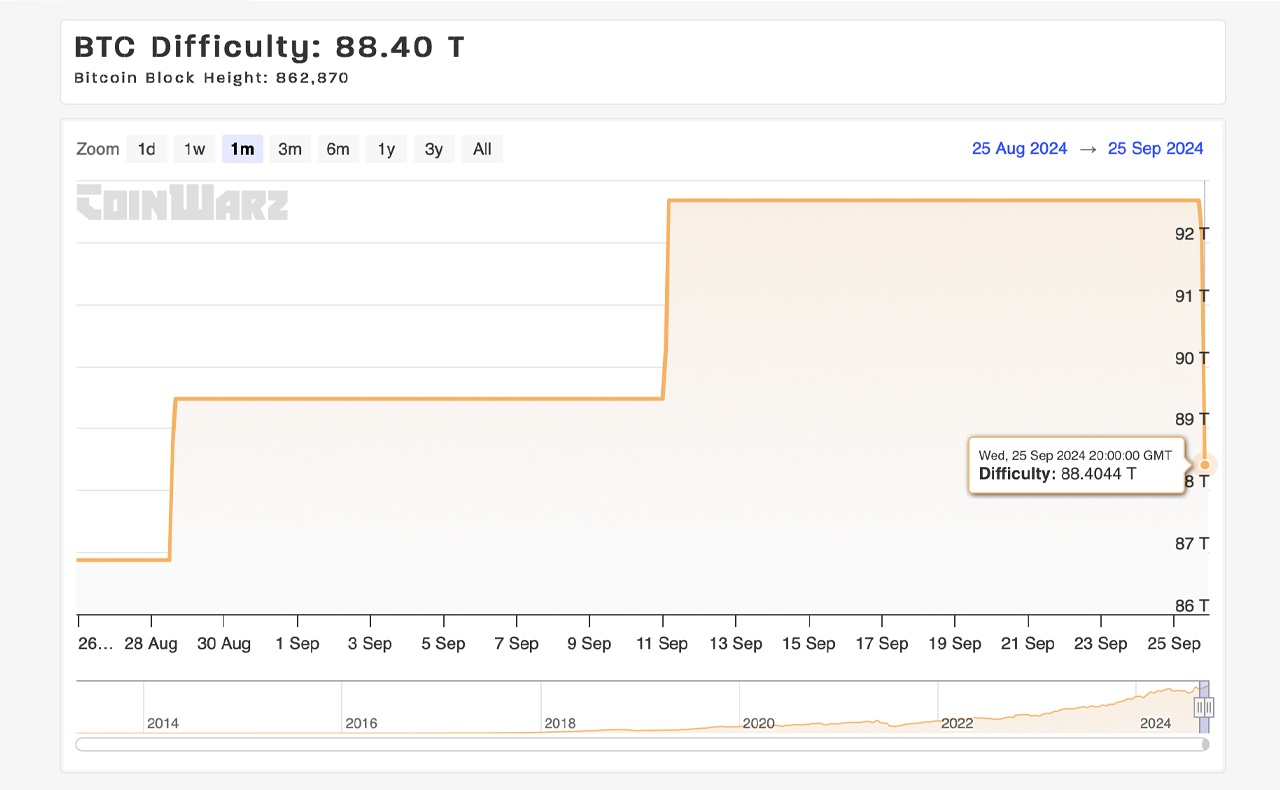The image size is (1280, 790).
Task: Click the active 1m zoom button
Action: tap(242, 149)
